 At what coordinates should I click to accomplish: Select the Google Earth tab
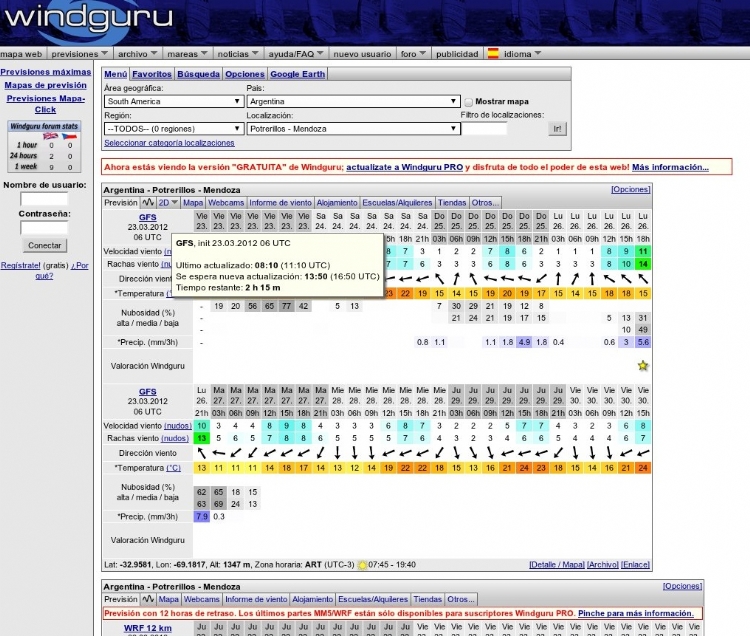click(x=298, y=74)
